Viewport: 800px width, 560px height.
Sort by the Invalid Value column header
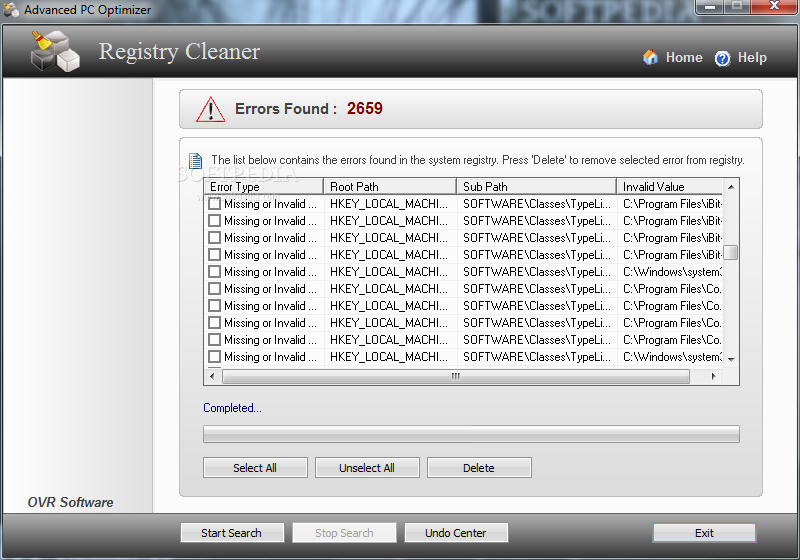669,187
